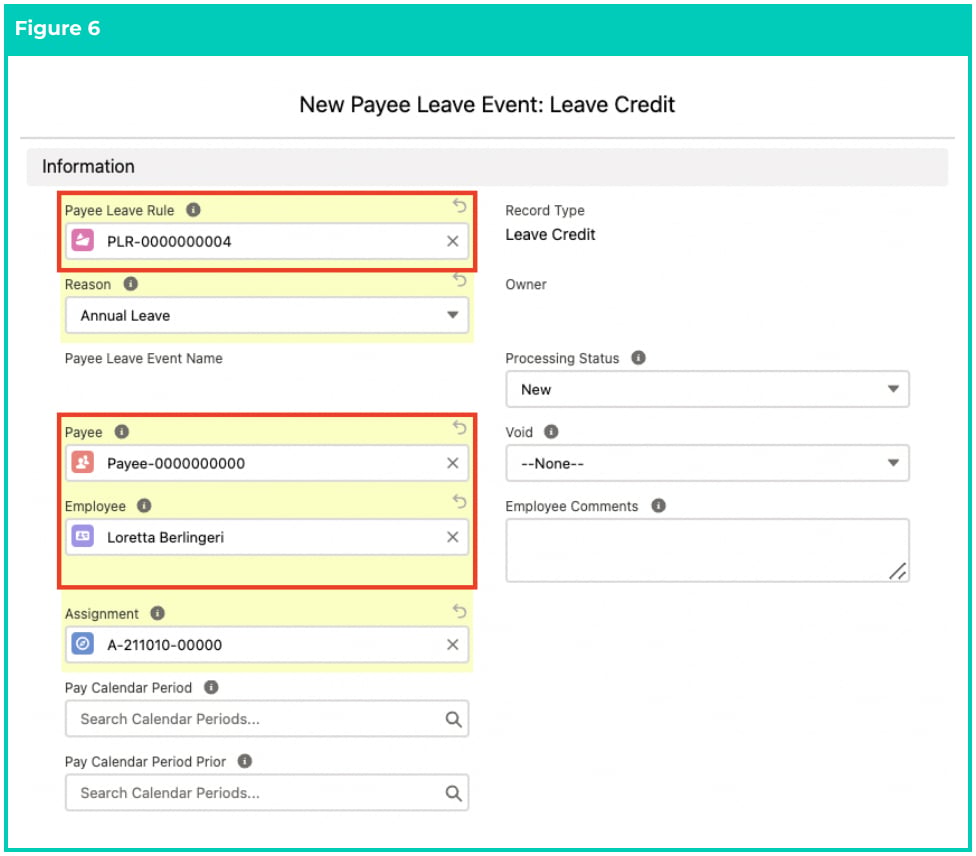This screenshot has width=976, height=856.
Task: Clear the Loretta Berlingeri selection
Action: [x=453, y=537]
